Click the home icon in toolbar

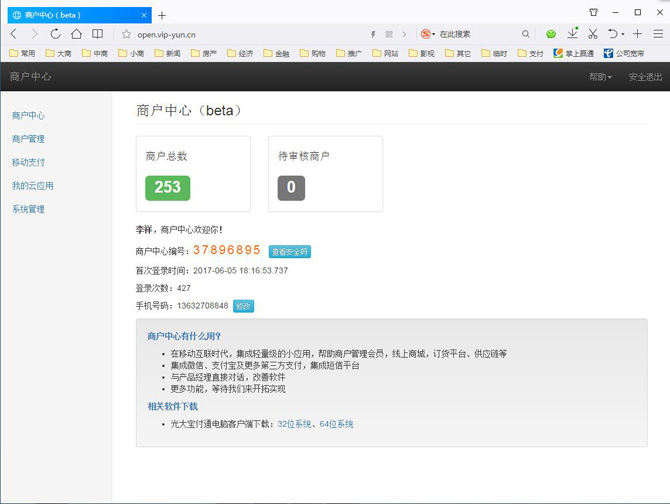click(x=76, y=34)
